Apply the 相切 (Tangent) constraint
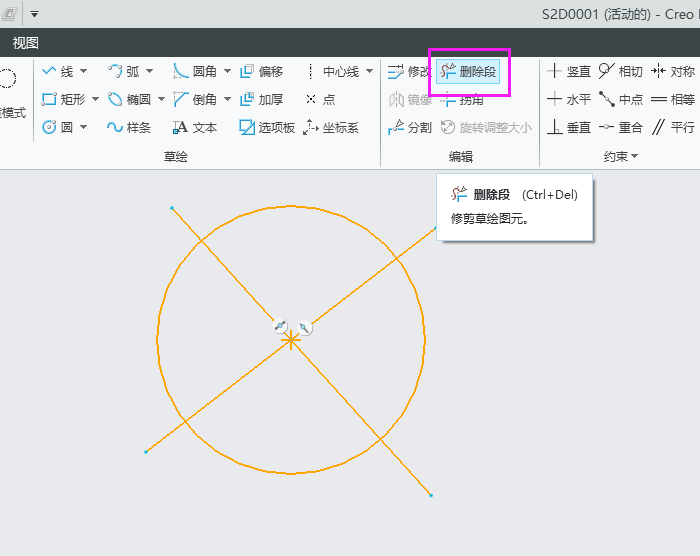Viewport: 700px width, 556px height. [x=621, y=71]
